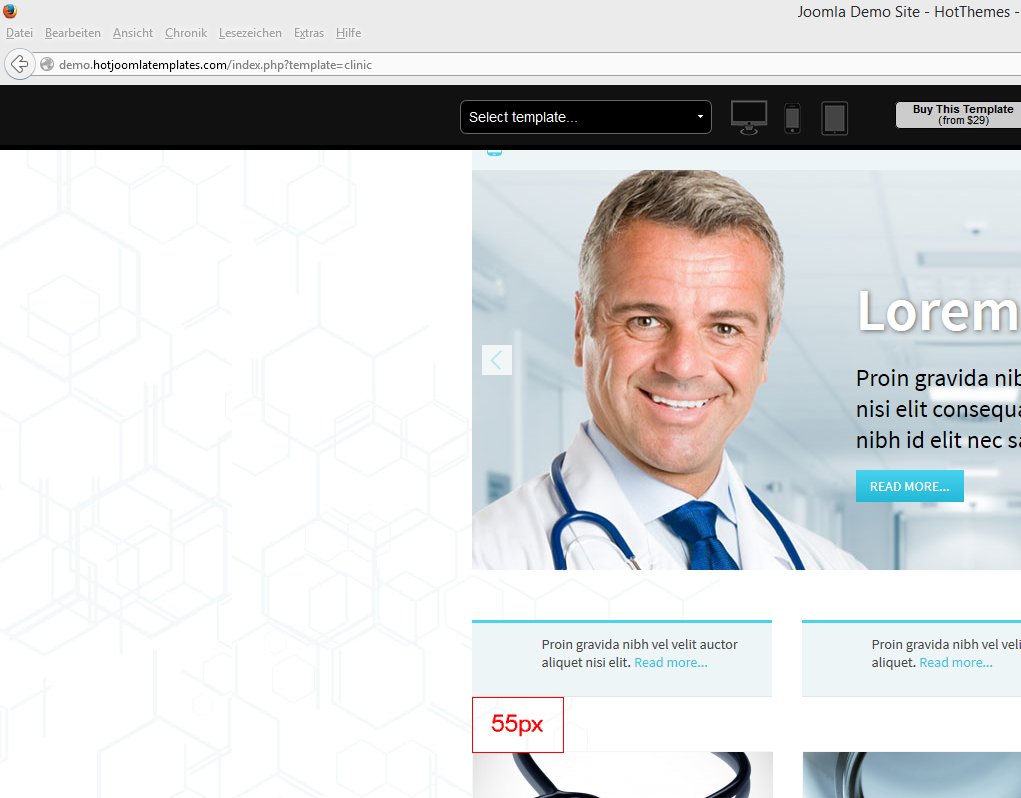The image size is (1021, 798).
Task: Open the Select template dropdown
Action: 585,117
